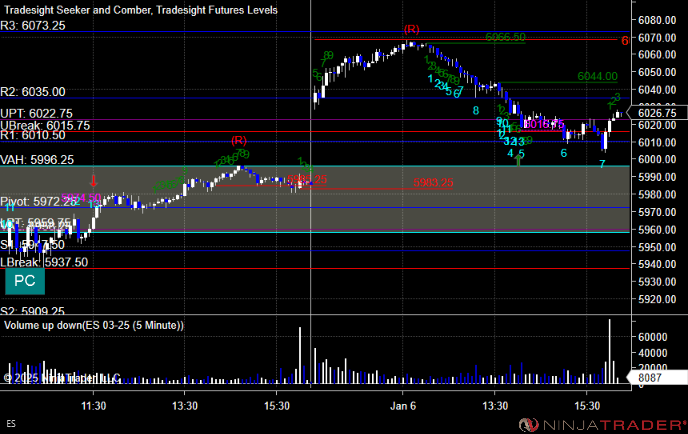
Task: Click the VAH: 5996.25 label
Action: click(37, 160)
